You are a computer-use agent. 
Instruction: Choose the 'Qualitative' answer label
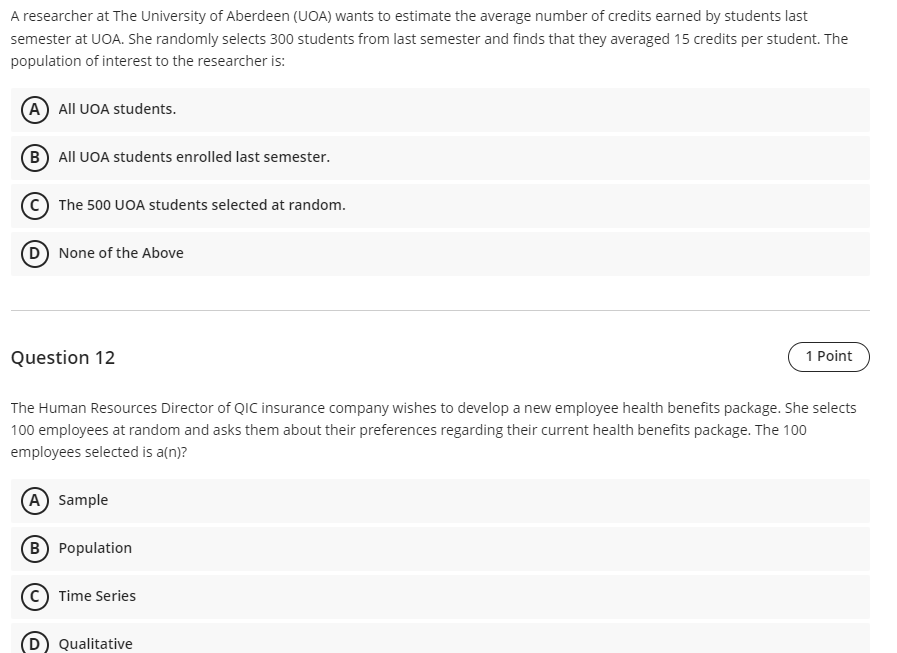click(x=96, y=644)
